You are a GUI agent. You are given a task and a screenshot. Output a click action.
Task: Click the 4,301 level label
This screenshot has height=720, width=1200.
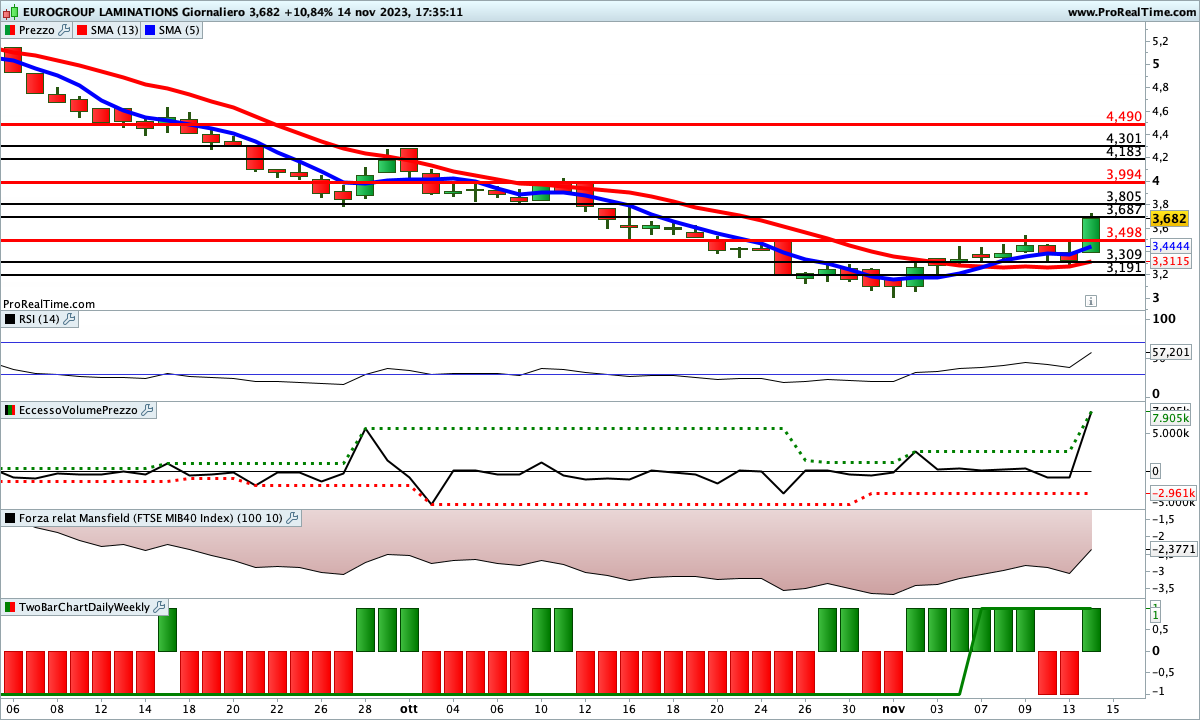[x=1124, y=138]
